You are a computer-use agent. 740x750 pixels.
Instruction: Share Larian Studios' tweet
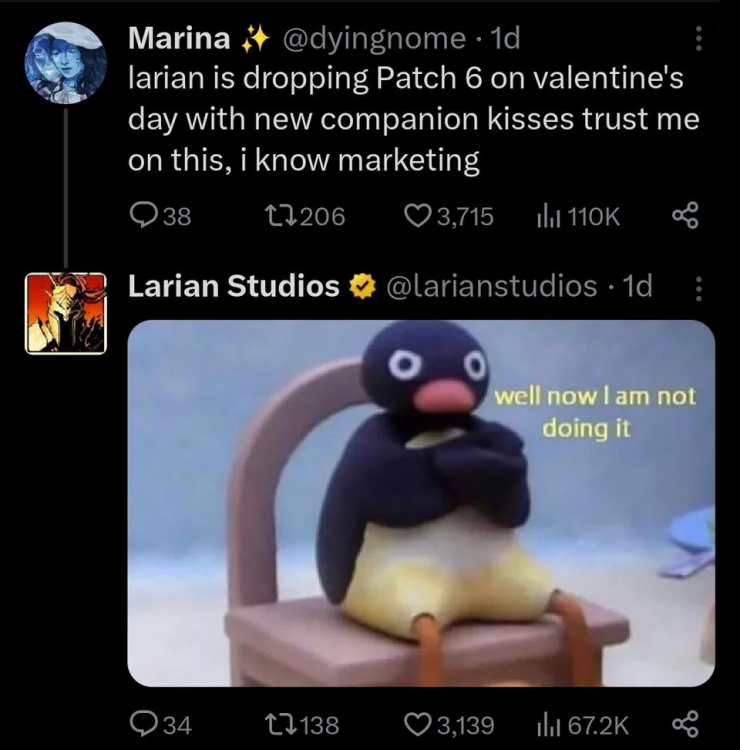click(685, 723)
